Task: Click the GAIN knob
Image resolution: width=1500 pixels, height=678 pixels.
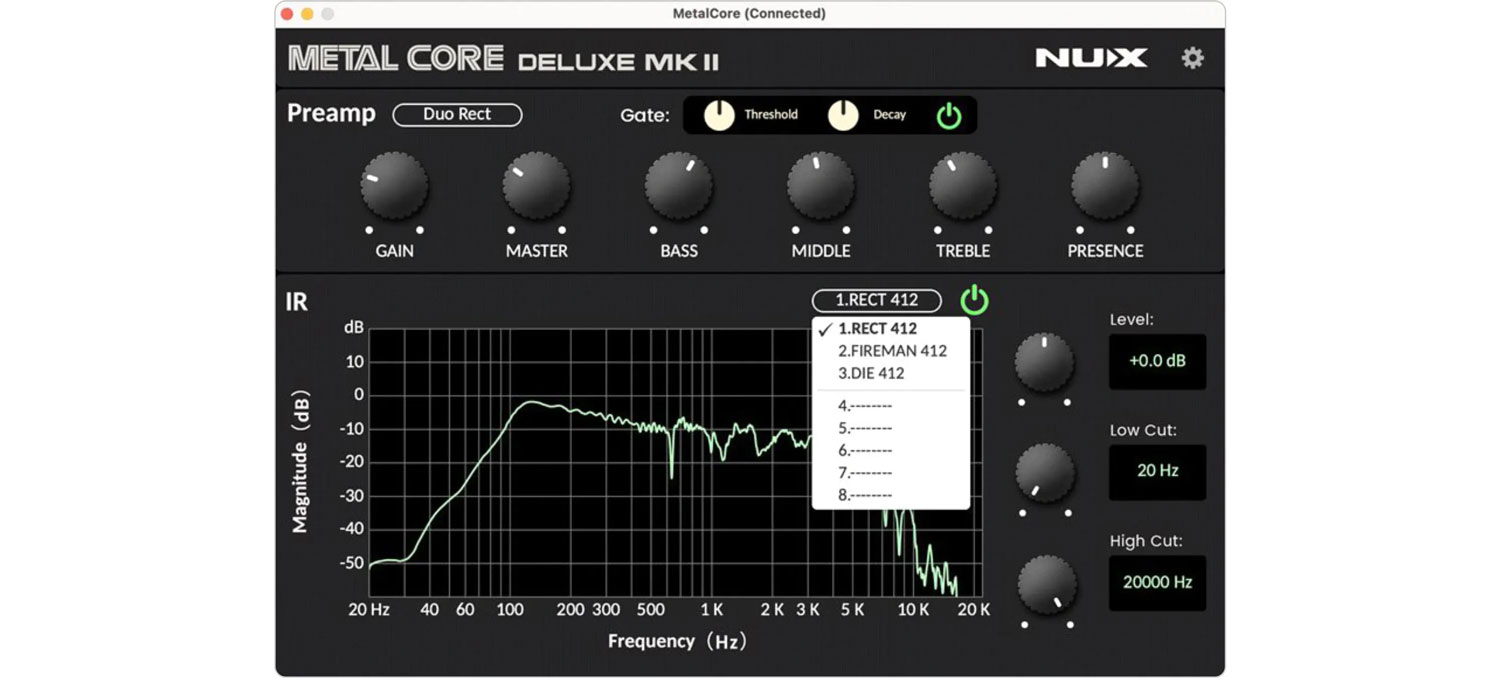Action: (x=394, y=187)
